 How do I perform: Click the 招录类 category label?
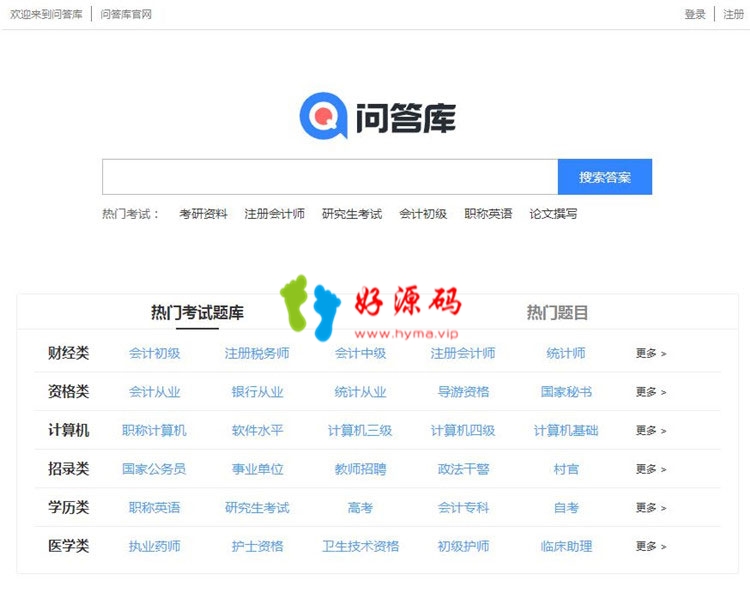[68, 469]
